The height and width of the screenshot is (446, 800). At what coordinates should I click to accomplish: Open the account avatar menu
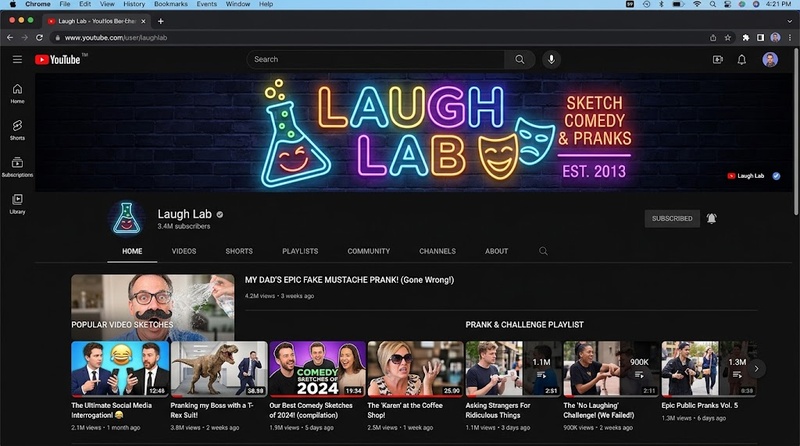pyautogui.click(x=770, y=60)
